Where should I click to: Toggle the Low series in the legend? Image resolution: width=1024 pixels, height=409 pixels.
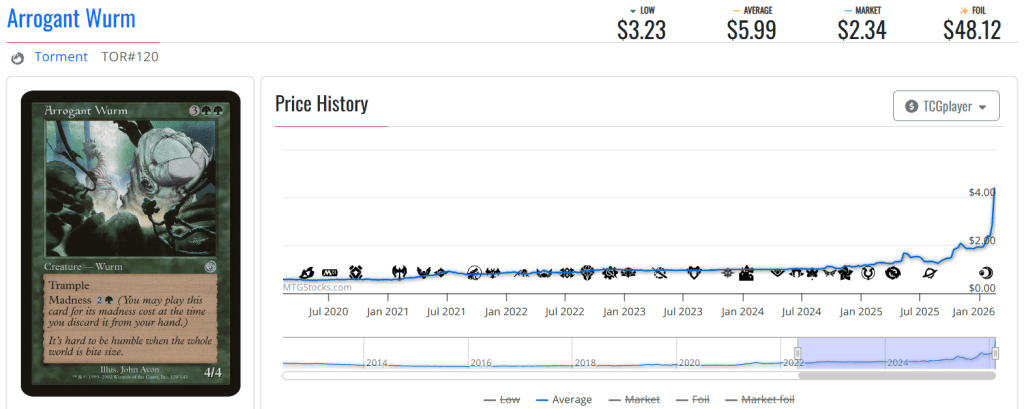tap(501, 399)
